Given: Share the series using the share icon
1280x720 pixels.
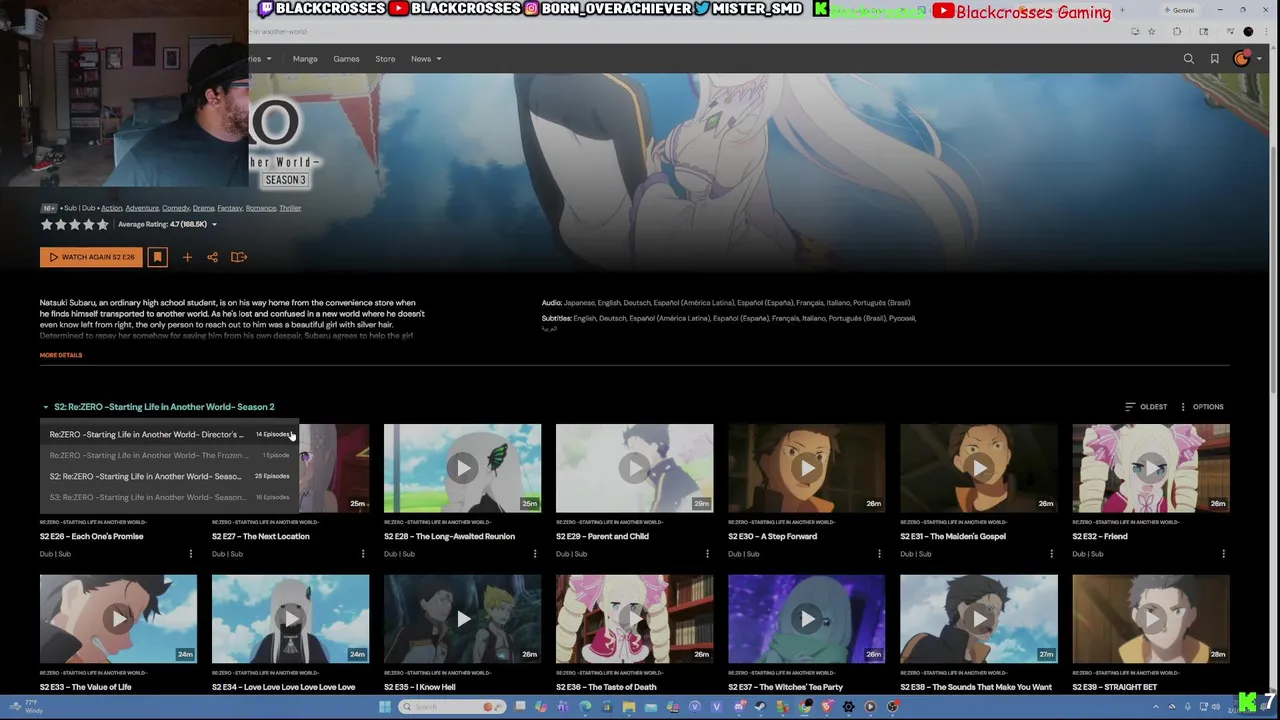Looking at the screenshot, I should (212, 257).
